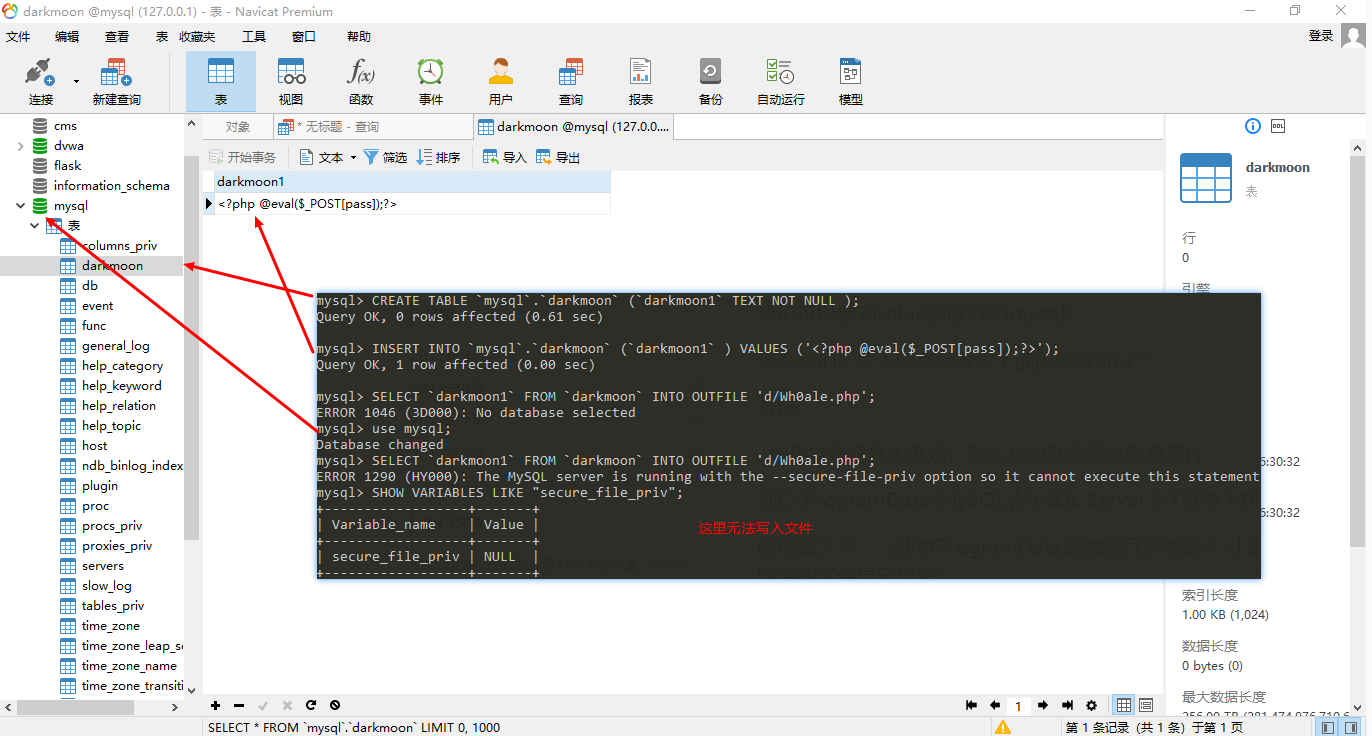Collapse the mysql database node

(x=20, y=206)
